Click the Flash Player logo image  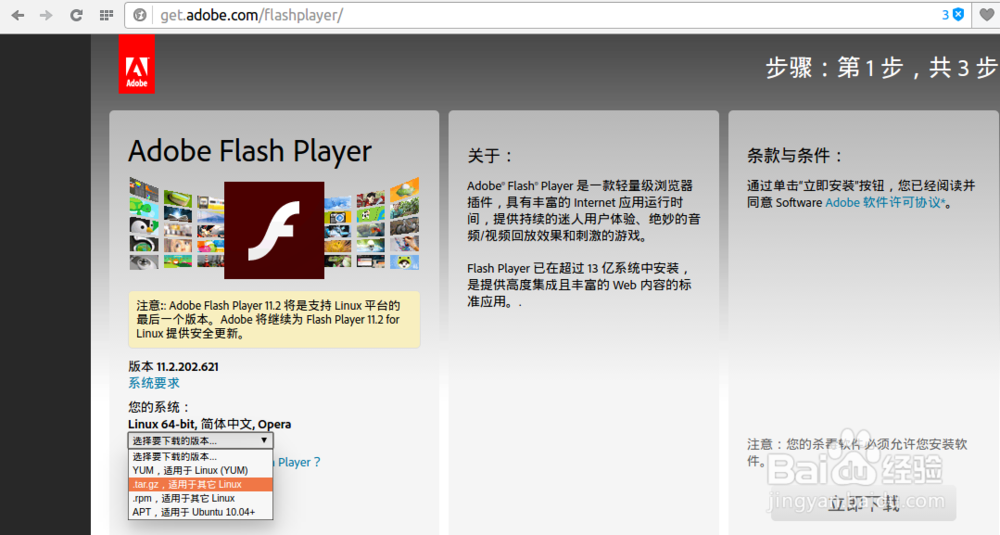[274, 230]
